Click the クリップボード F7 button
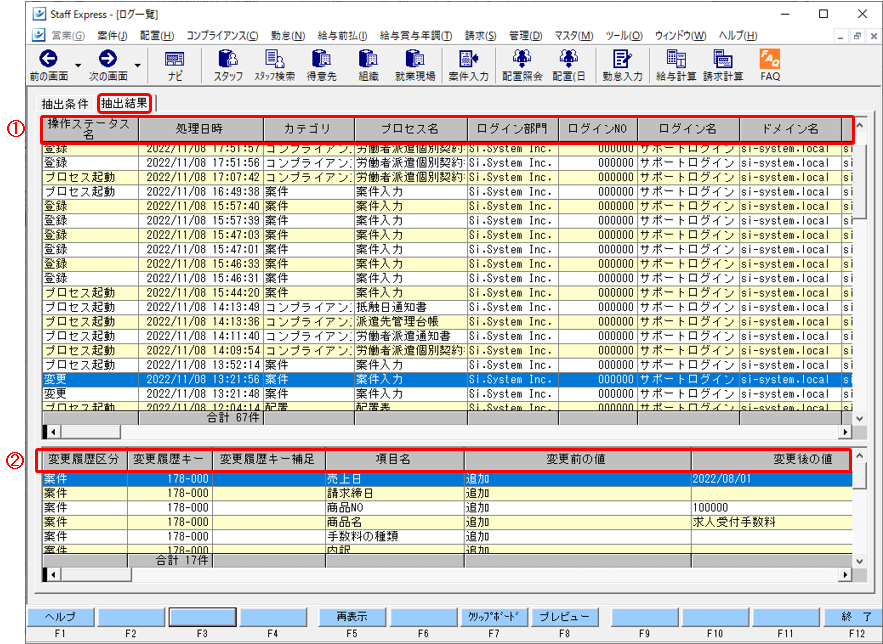This screenshot has width=883, height=644. click(494, 617)
